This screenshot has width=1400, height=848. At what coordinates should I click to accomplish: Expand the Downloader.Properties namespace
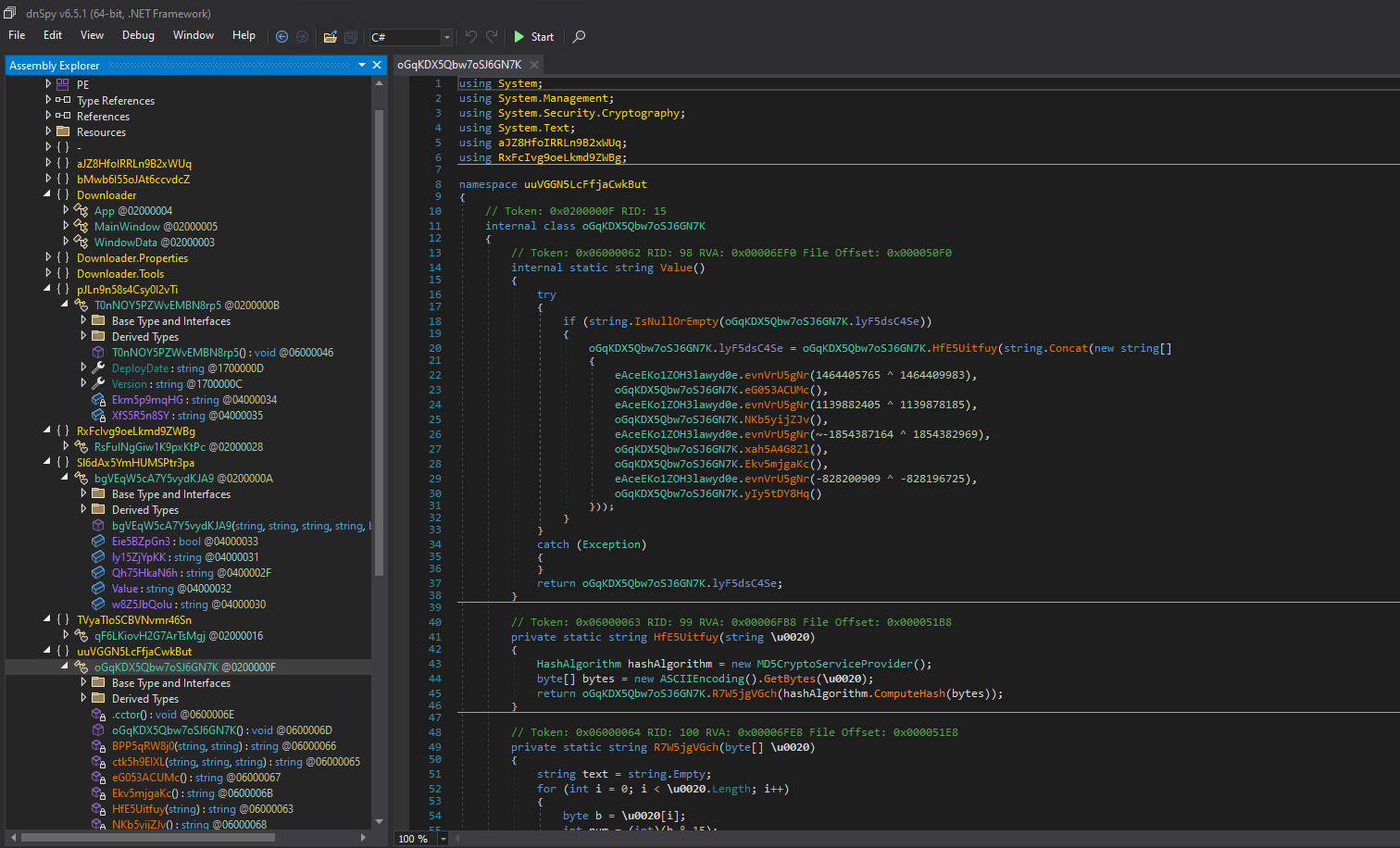click(x=48, y=257)
